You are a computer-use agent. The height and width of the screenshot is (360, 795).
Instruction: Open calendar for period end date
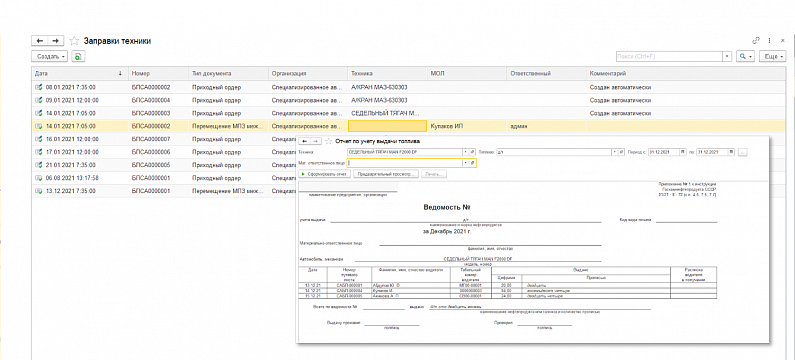coord(732,152)
